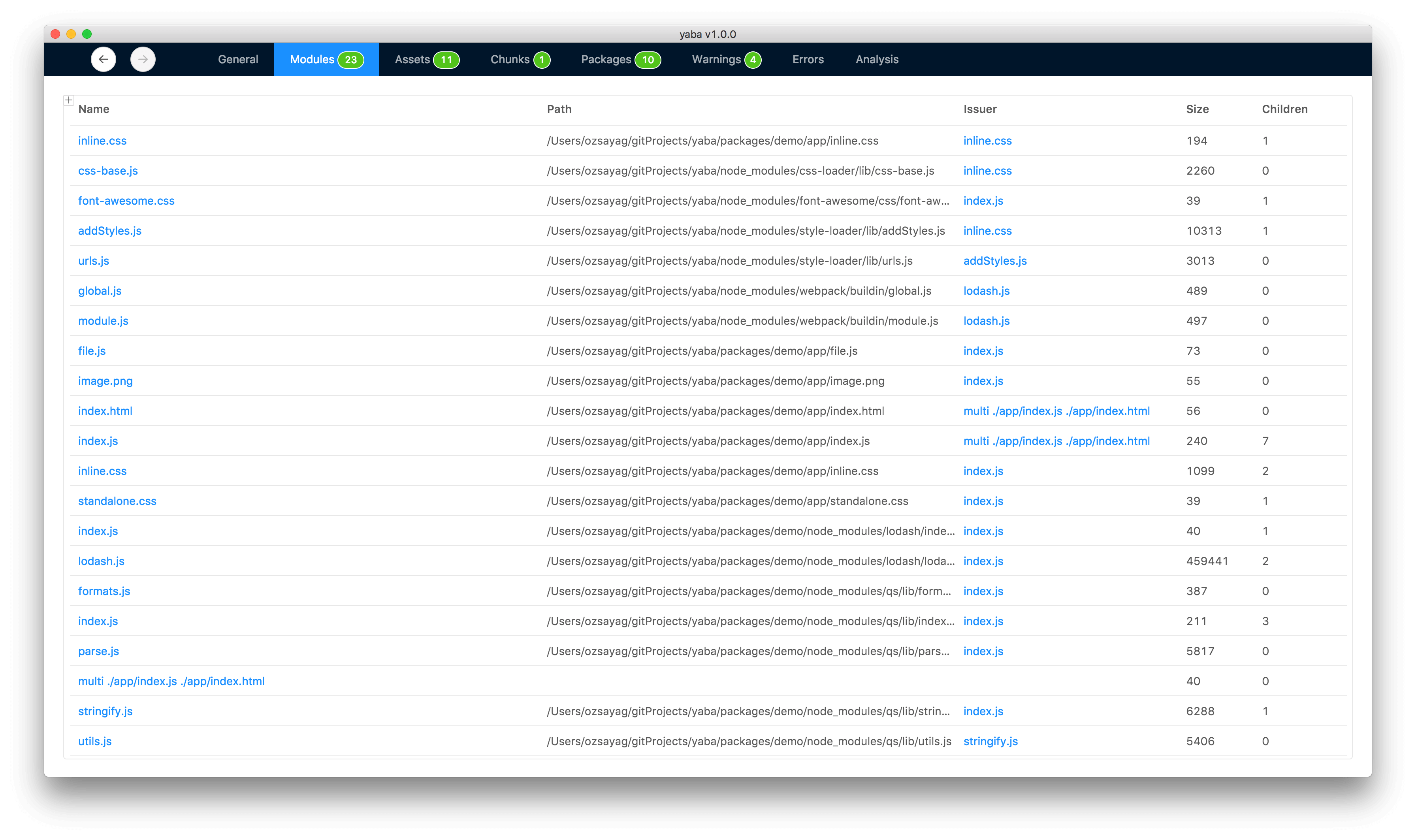Switch to the Assets tab
This screenshot has height=840, width=1416.
(x=427, y=59)
